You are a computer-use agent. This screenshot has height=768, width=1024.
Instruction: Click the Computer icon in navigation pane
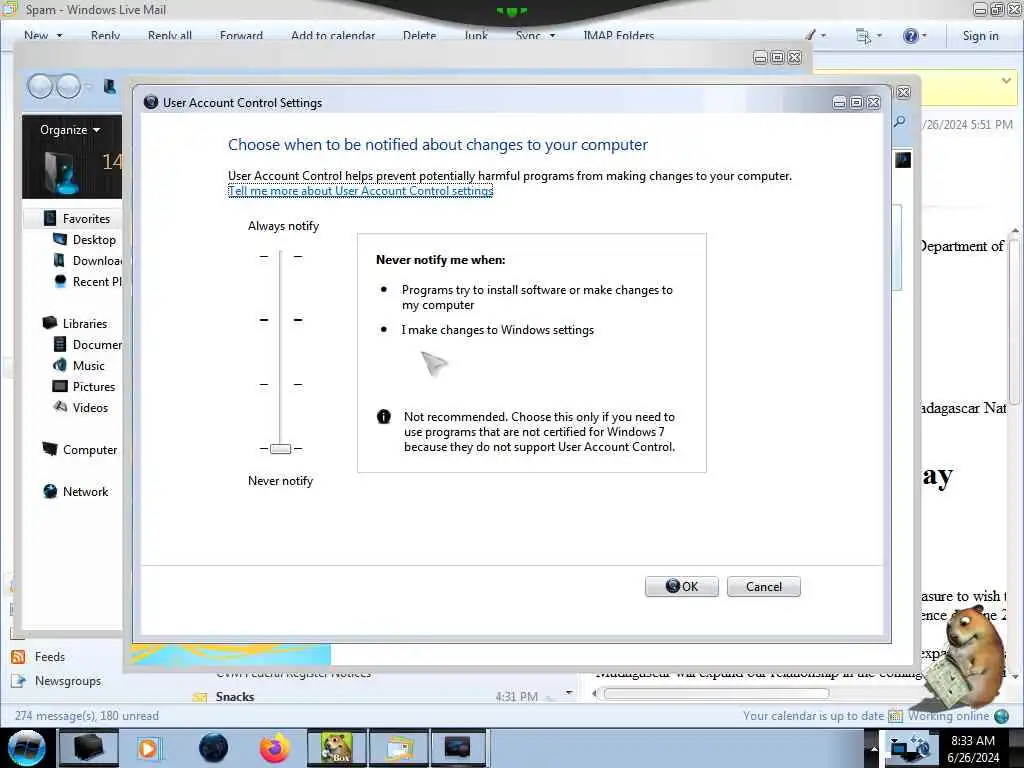click(50, 449)
